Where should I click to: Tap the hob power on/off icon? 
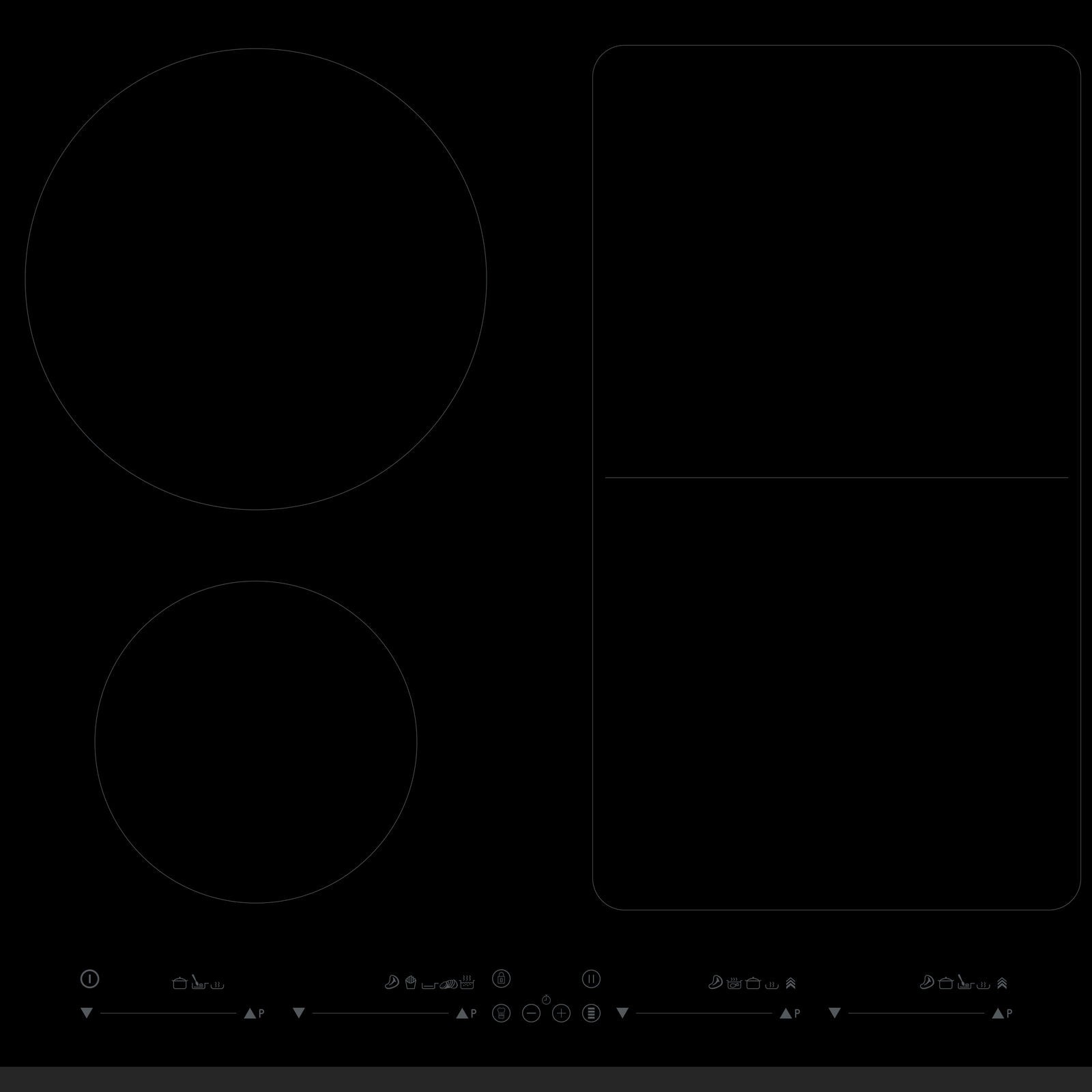(x=89, y=979)
